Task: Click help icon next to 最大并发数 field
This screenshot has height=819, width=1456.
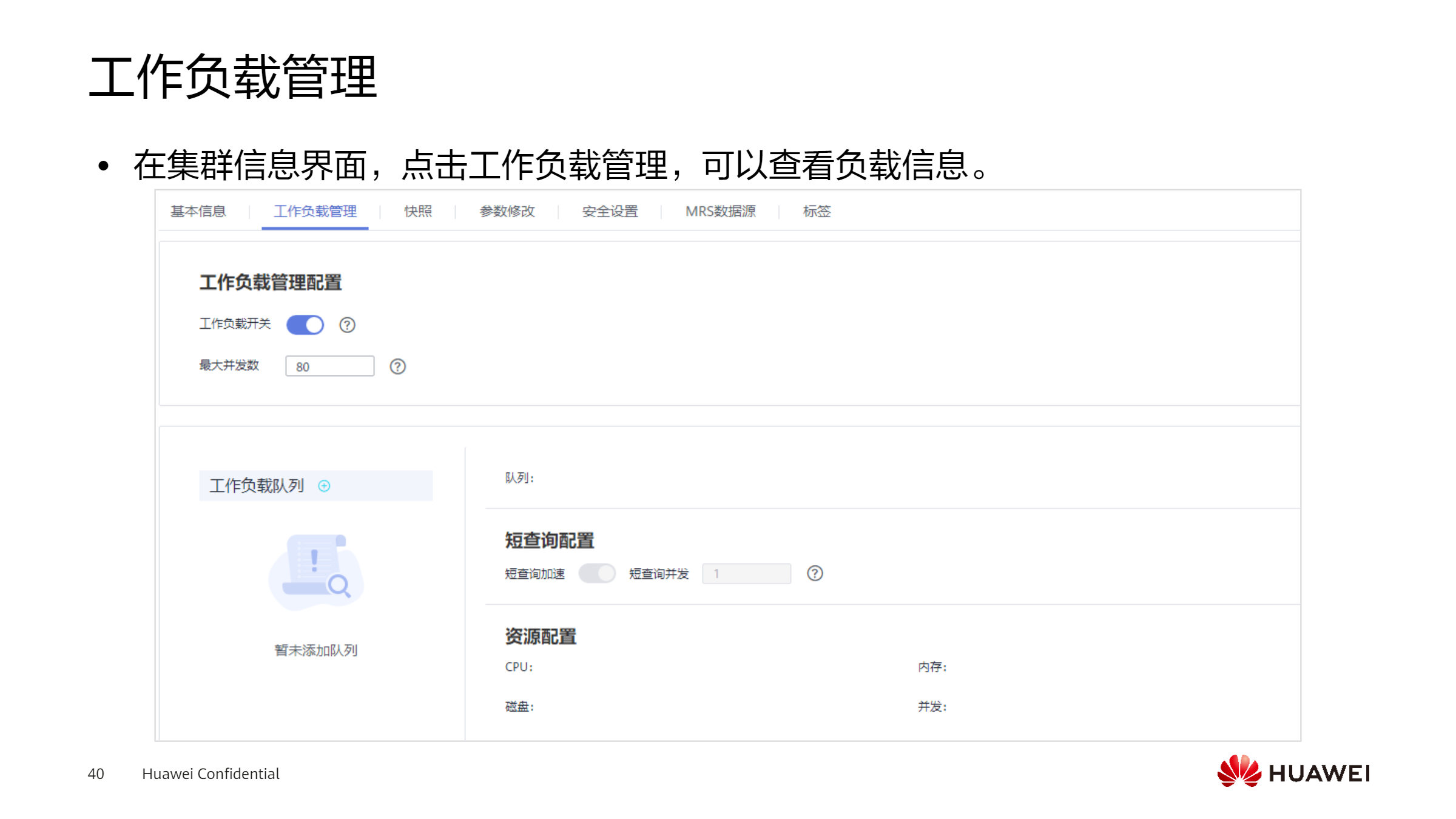Action: point(397,366)
